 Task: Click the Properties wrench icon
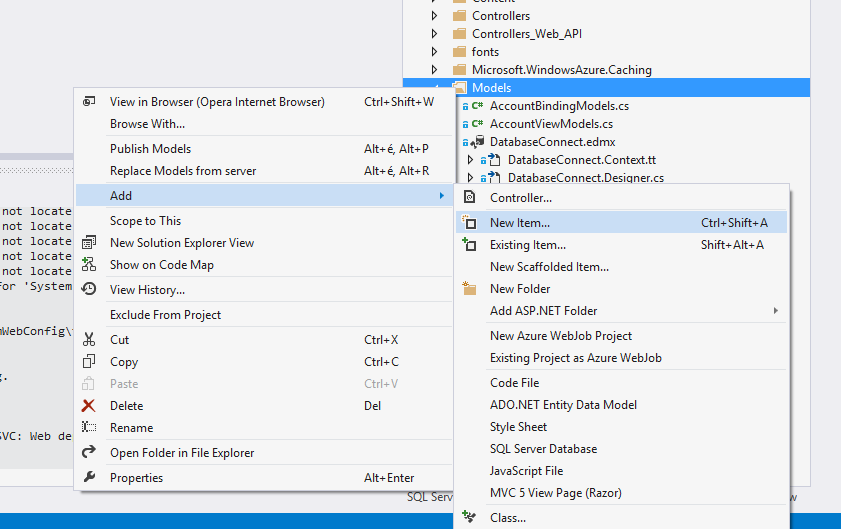[x=89, y=477]
